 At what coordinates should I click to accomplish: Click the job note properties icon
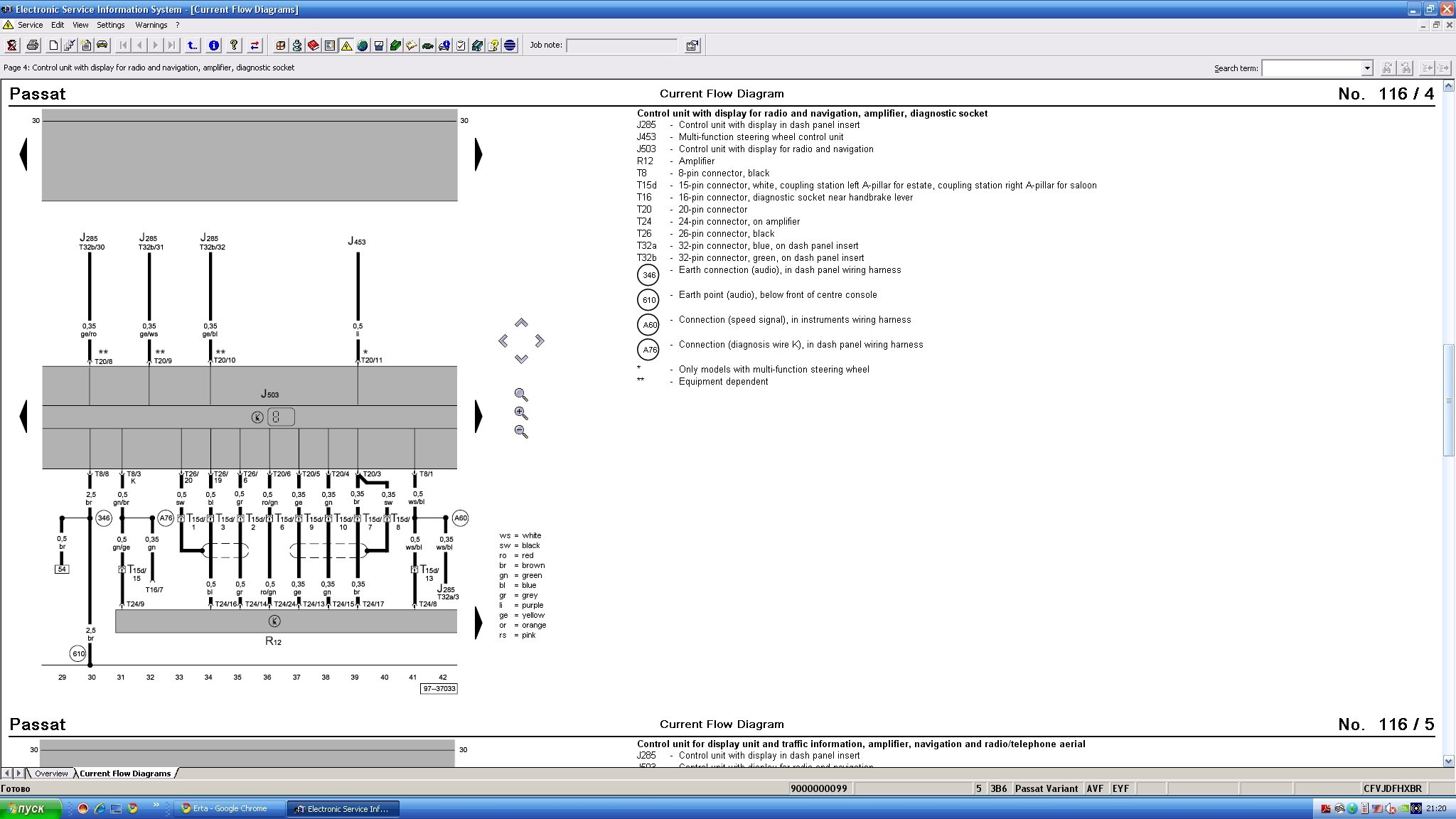click(x=692, y=45)
